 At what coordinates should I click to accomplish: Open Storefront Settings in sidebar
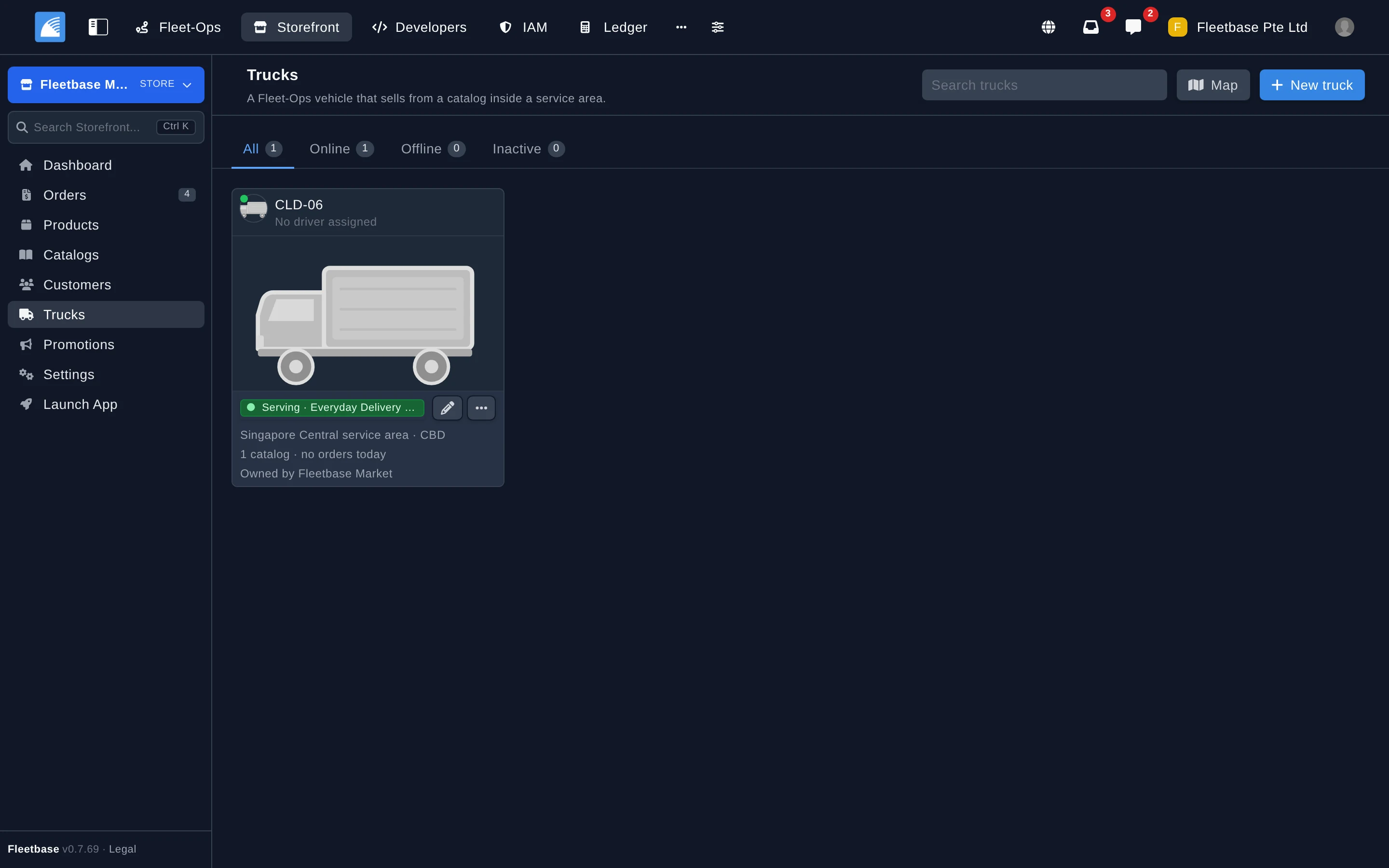click(106, 374)
